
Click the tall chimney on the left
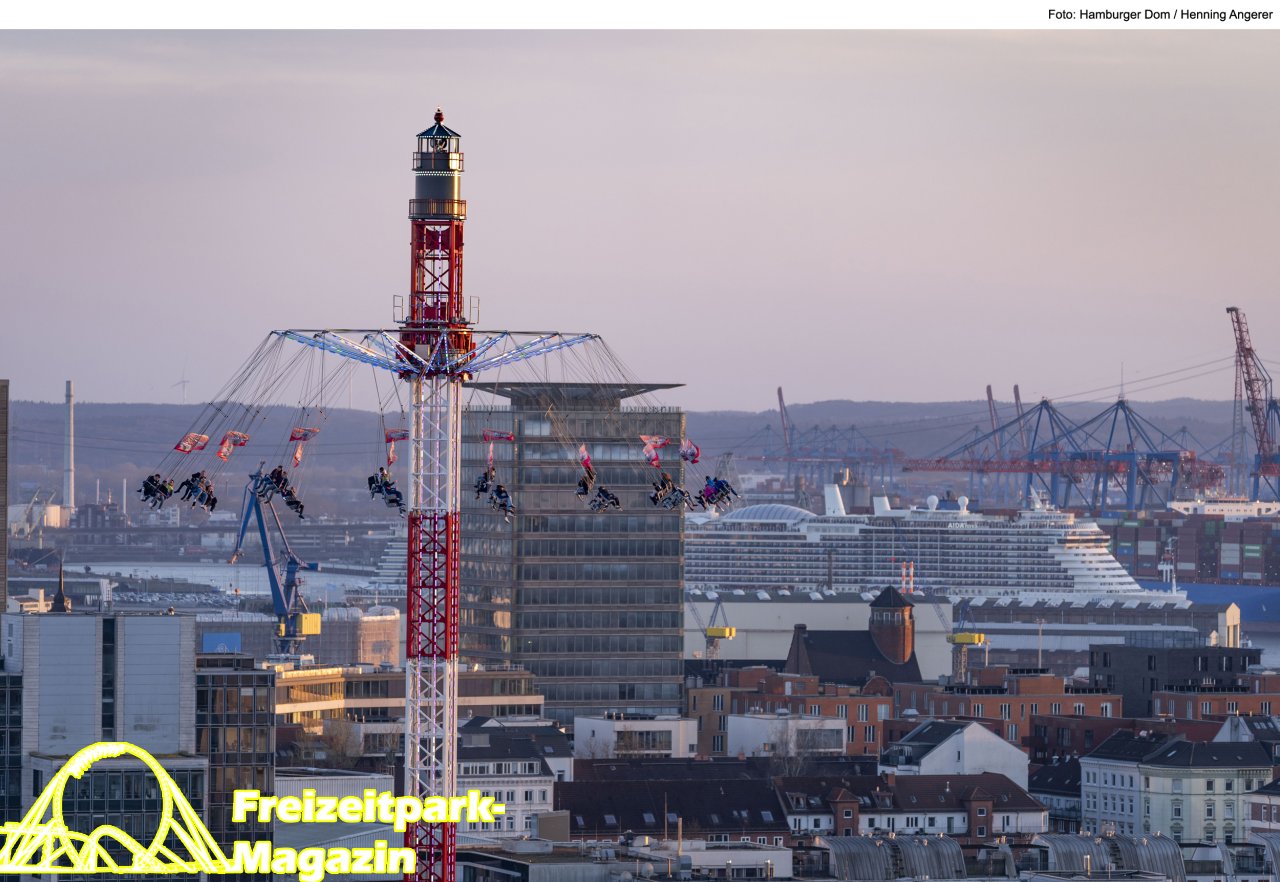pyautogui.click(x=68, y=443)
